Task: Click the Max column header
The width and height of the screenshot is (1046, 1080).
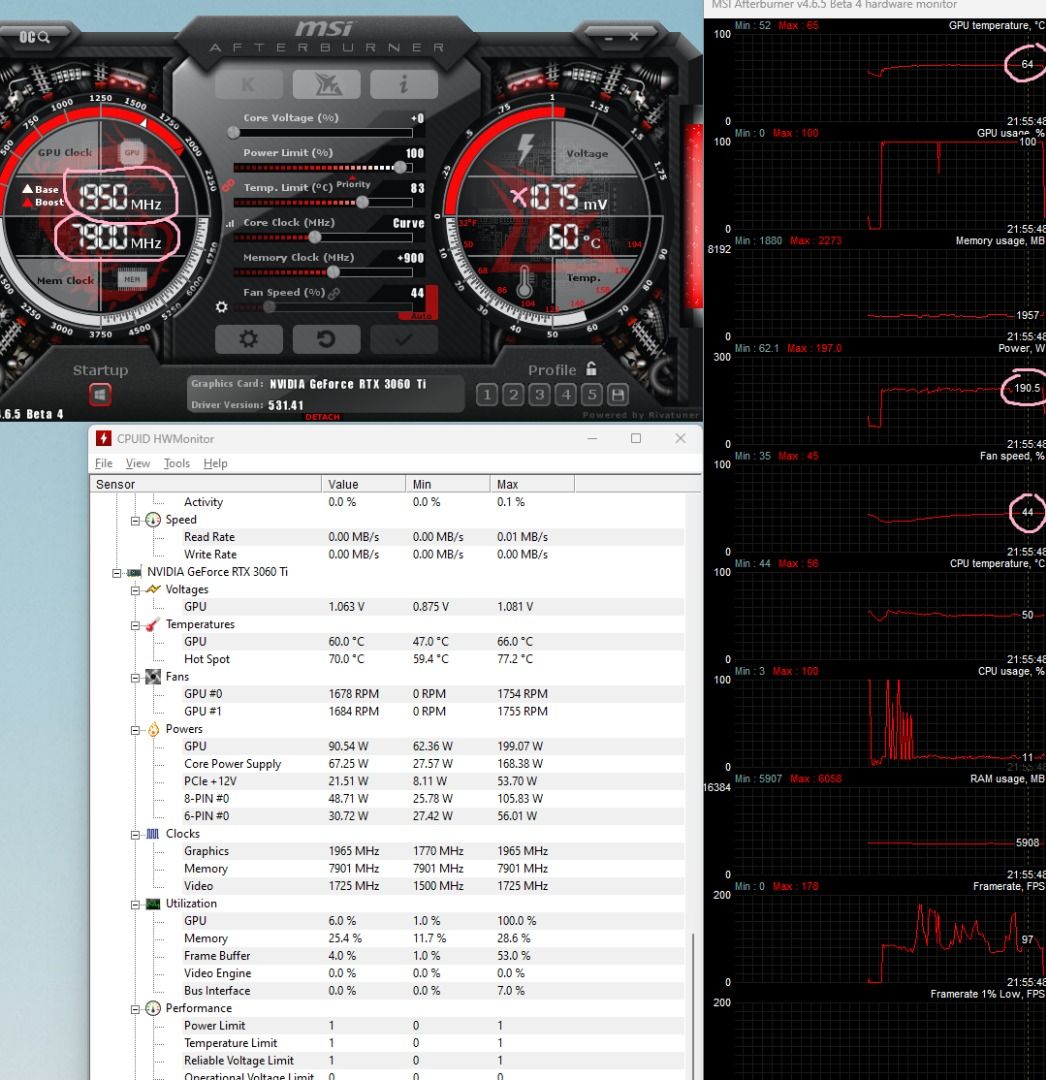Action: [532, 484]
